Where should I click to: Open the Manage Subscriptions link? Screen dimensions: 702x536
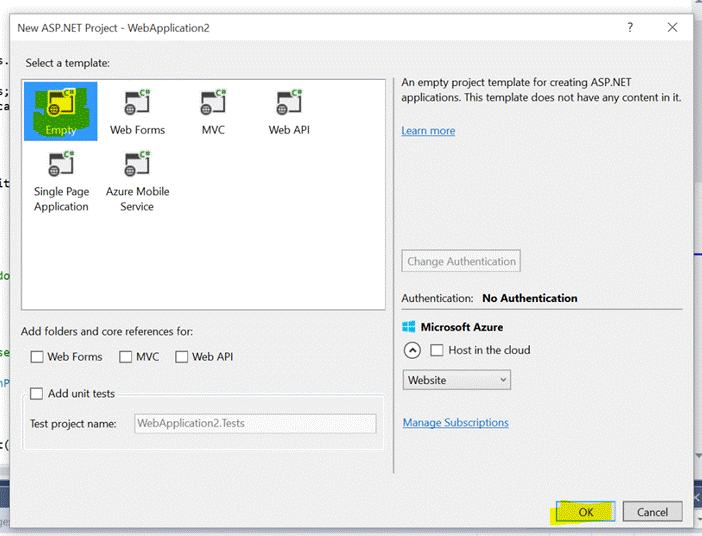[455, 423]
